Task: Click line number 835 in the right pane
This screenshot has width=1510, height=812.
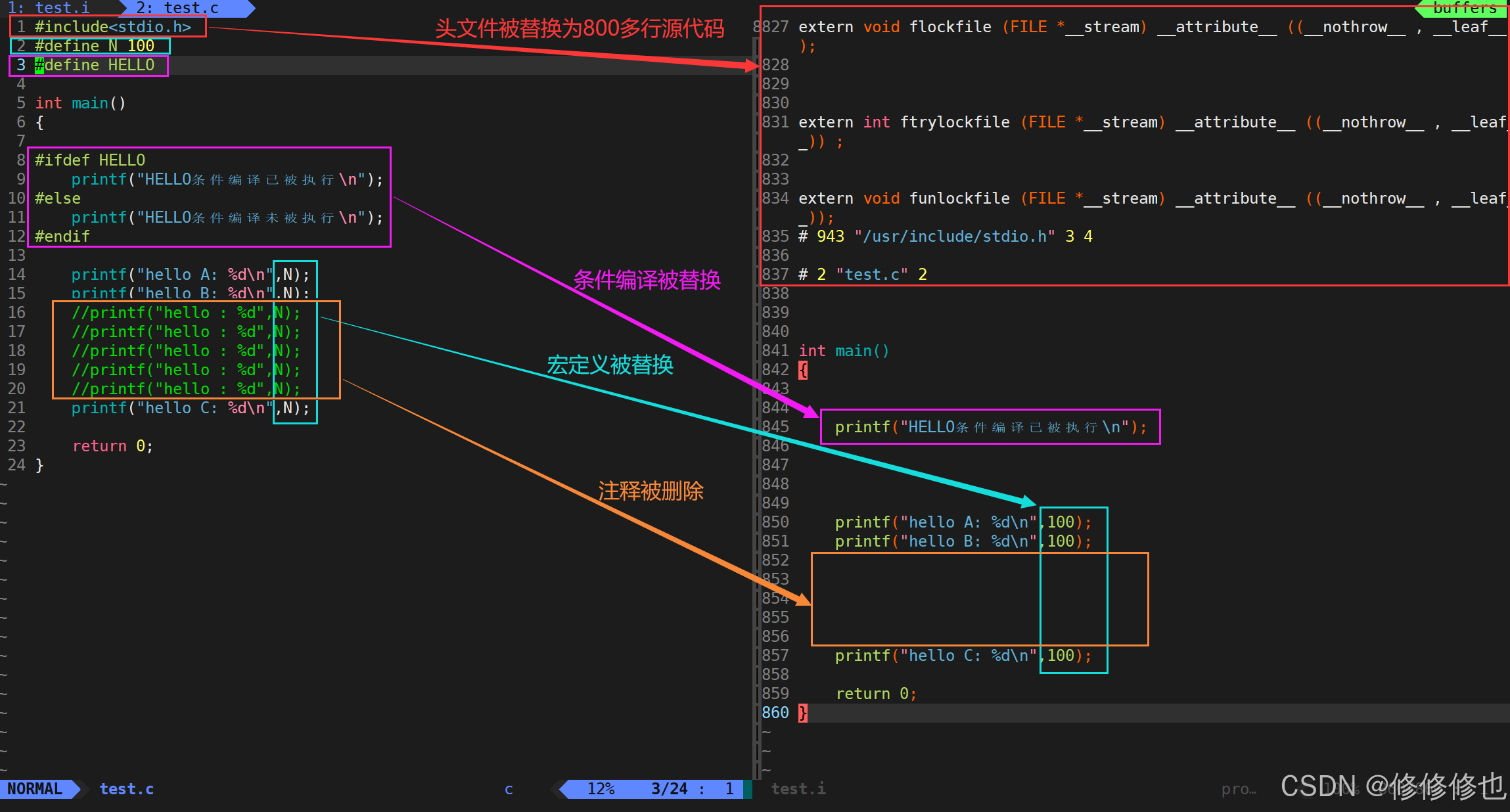Action: [775, 237]
